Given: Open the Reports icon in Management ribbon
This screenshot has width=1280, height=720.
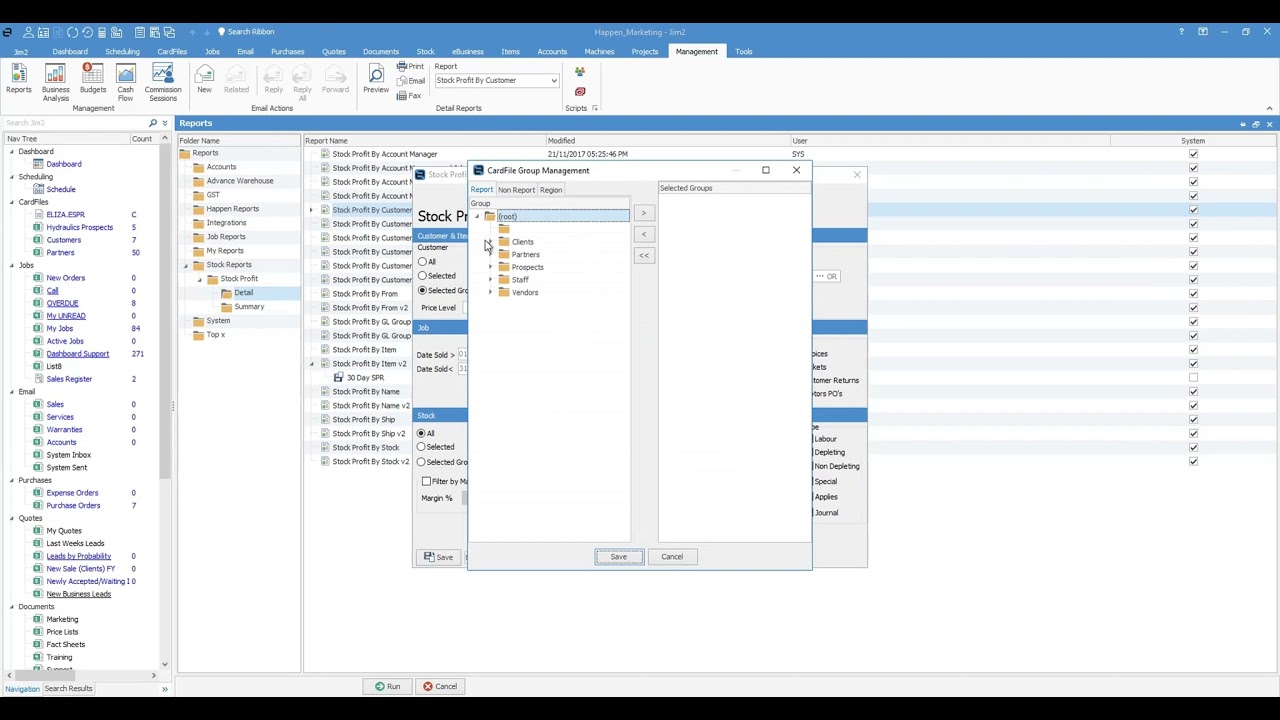Looking at the screenshot, I should 19,81.
